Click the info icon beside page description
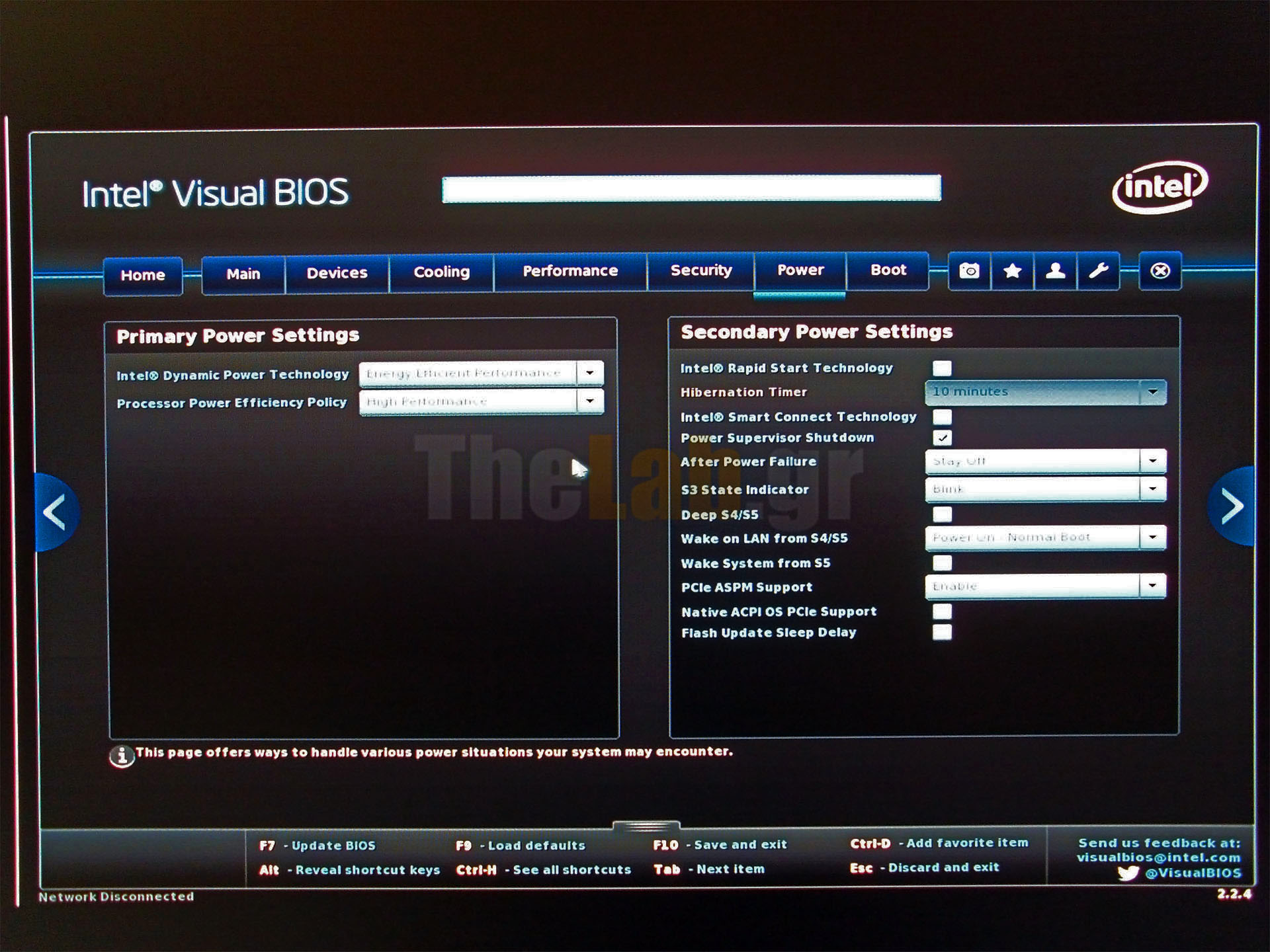This screenshot has width=1270, height=952. (x=122, y=756)
